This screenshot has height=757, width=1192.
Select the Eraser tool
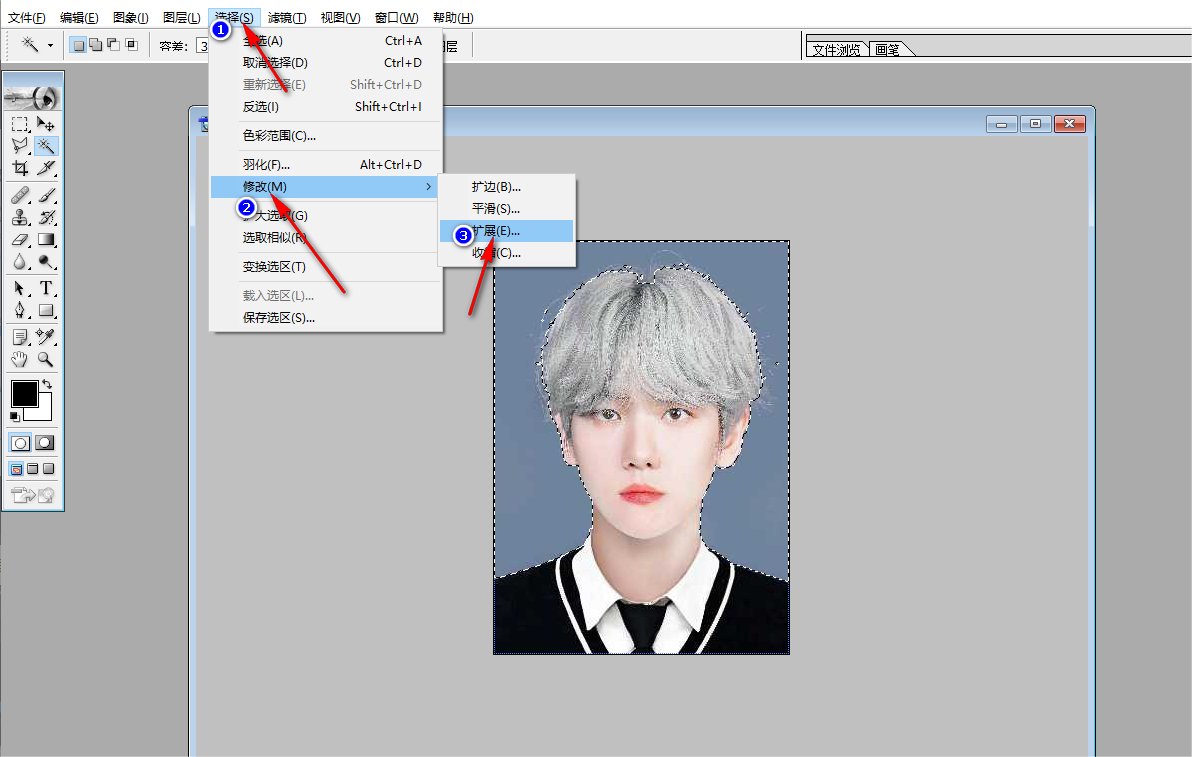coord(21,239)
